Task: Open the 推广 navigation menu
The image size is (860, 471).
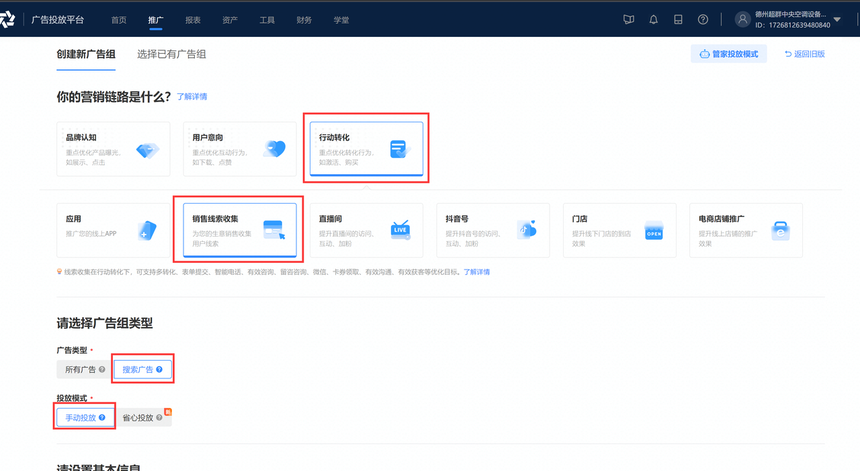Action: (x=155, y=20)
